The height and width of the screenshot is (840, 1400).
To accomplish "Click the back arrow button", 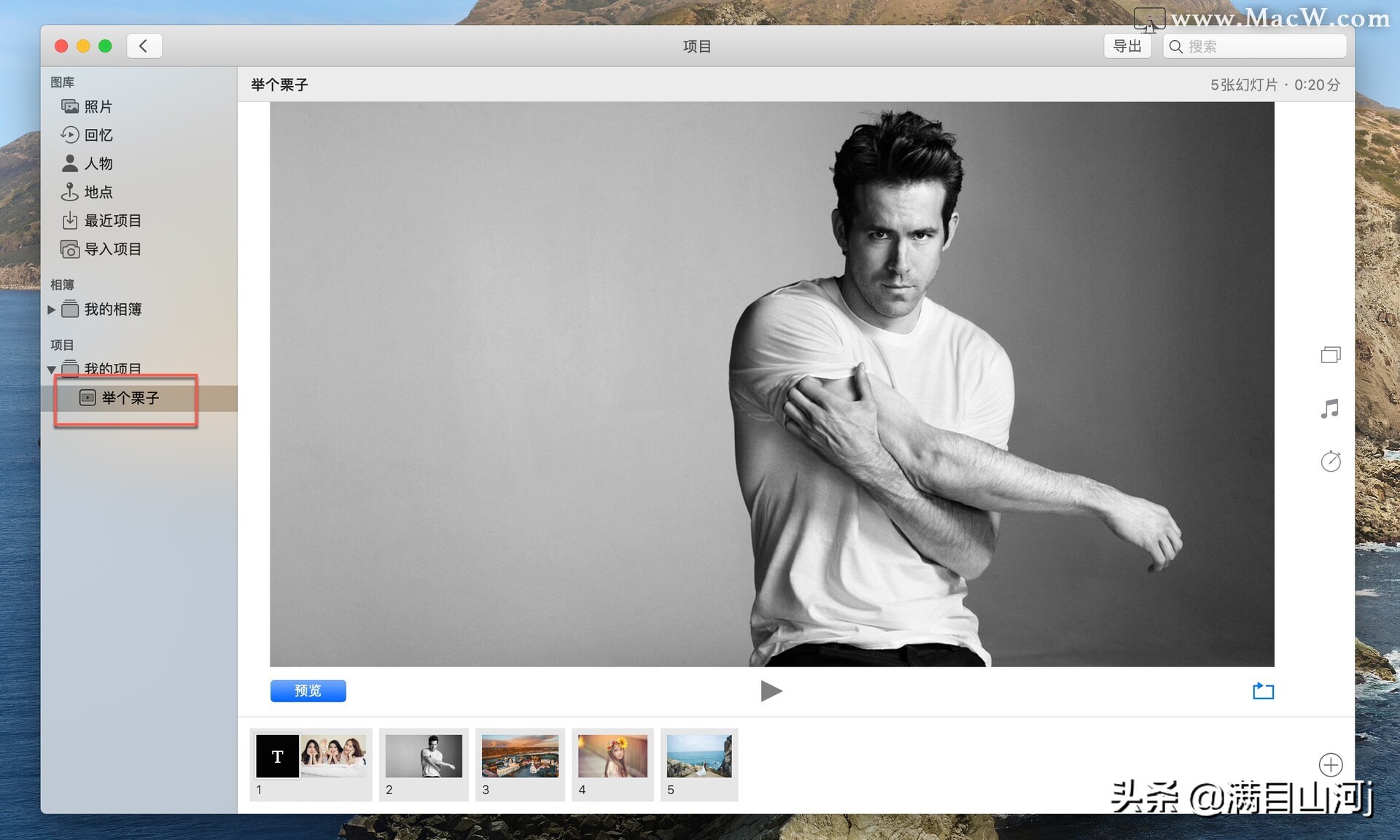I will (x=144, y=46).
